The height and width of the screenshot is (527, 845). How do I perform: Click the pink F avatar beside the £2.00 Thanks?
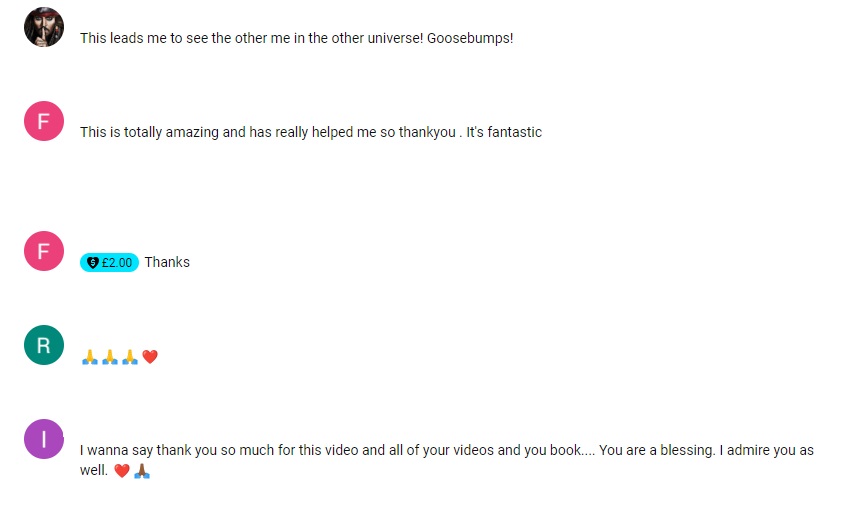[44, 251]
